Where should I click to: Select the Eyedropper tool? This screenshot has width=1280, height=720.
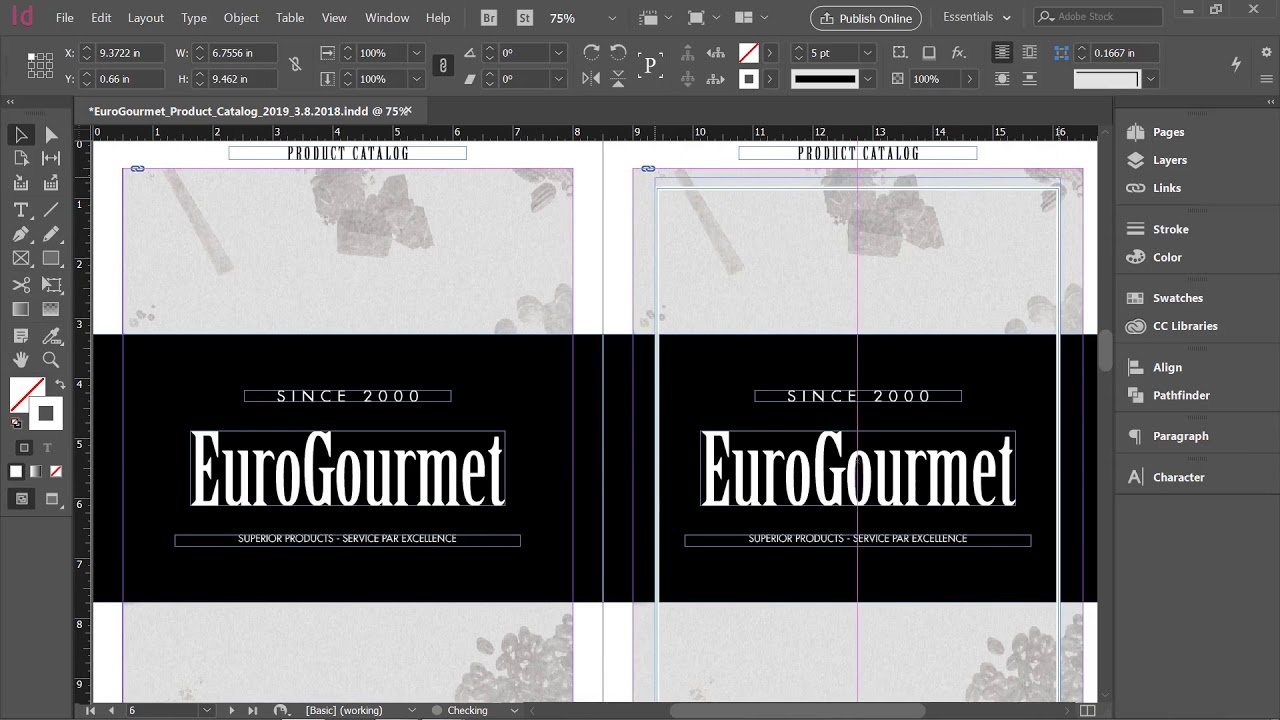point(51,335)
